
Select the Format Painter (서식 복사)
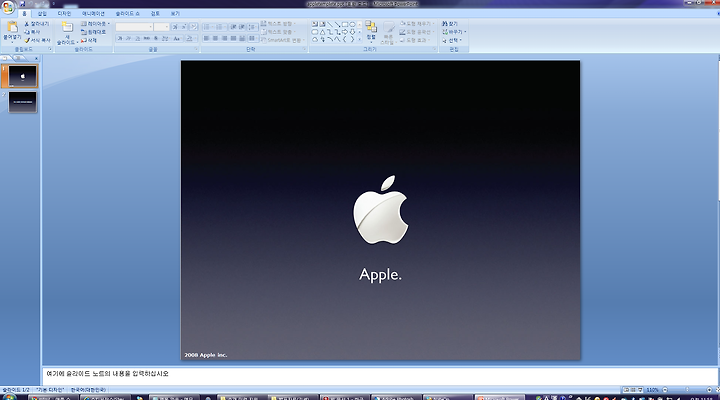(x=37, y=40)
